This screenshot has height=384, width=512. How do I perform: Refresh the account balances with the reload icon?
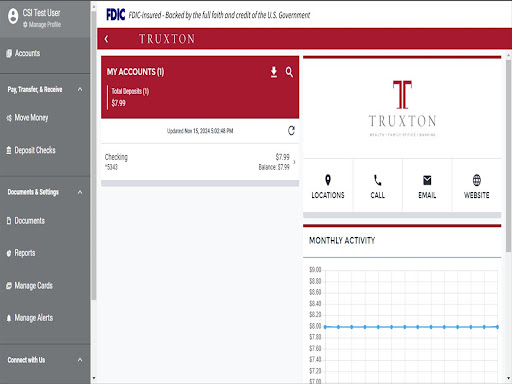pos(291,131)
